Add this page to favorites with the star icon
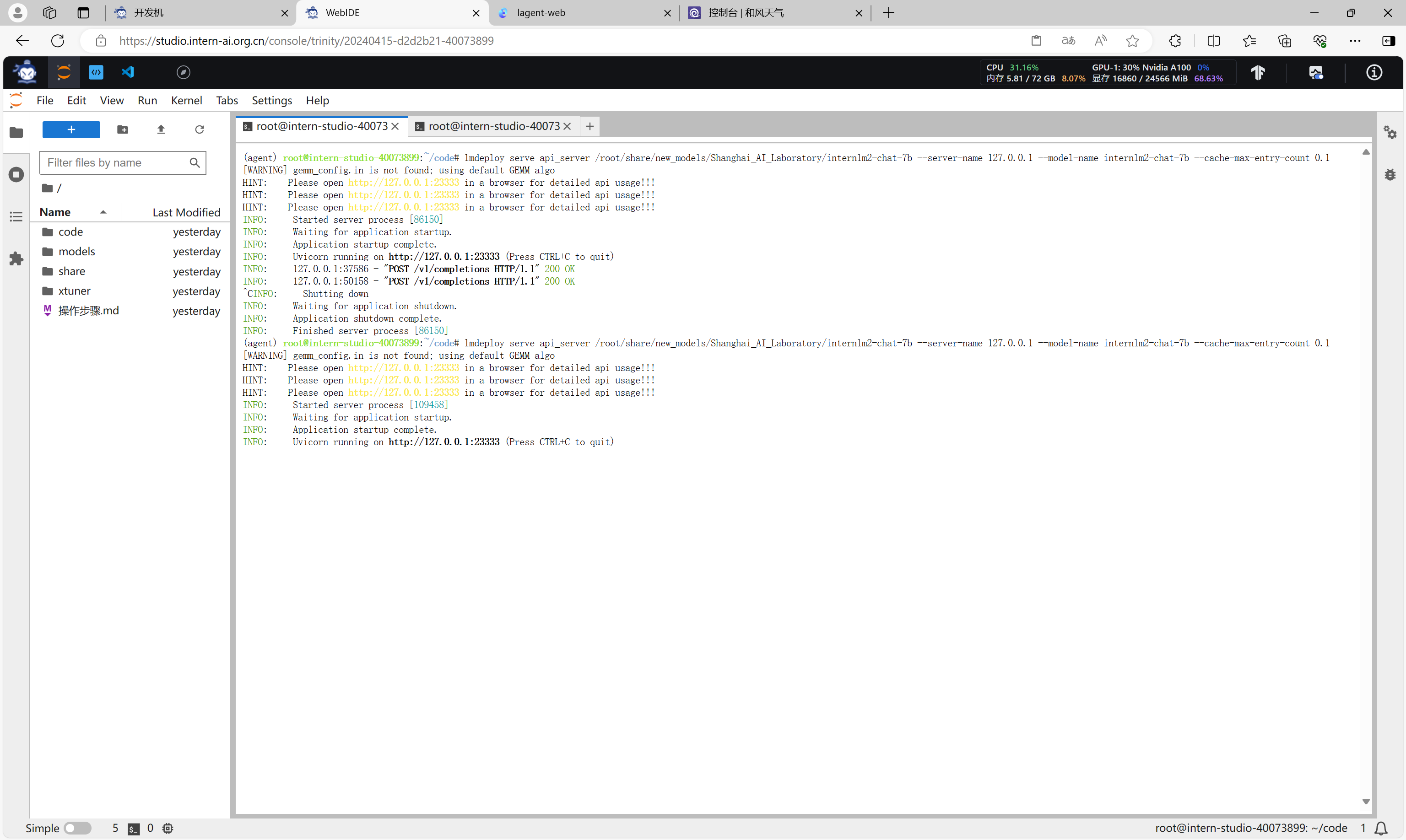The image size is (1406, 840). [1132, 41]
